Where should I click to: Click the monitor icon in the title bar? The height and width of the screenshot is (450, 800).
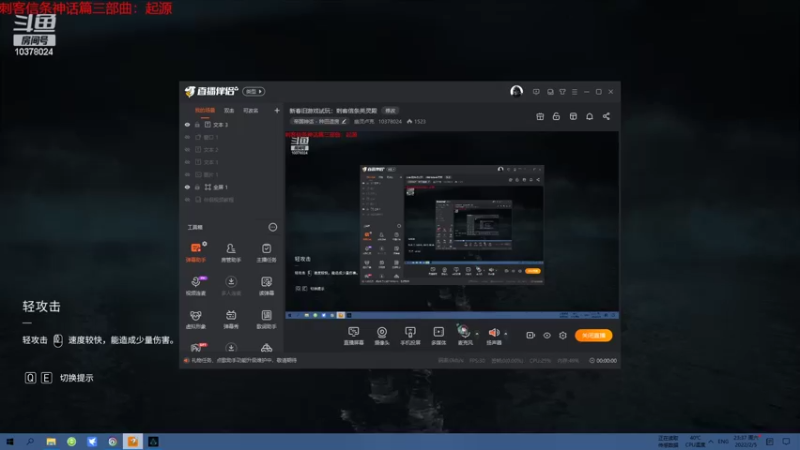pos(550,92)
